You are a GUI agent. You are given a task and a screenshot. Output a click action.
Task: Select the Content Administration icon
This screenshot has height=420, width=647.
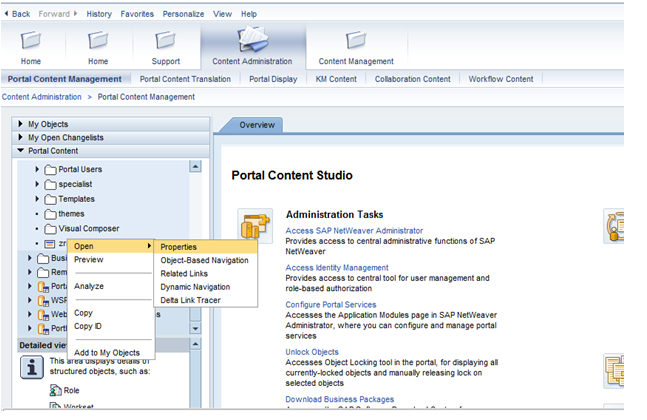pos(253,39)
